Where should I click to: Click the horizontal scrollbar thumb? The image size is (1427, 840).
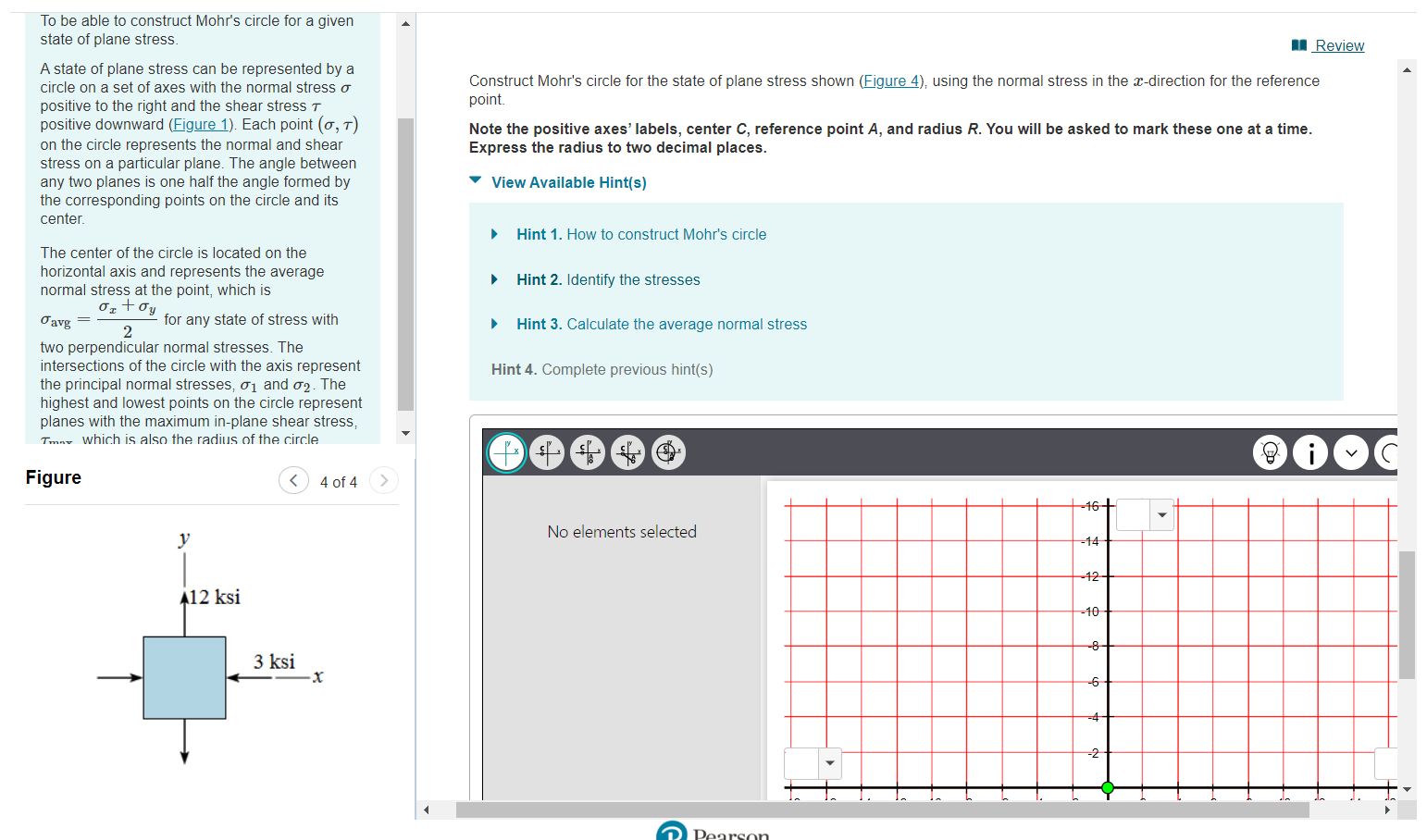[883, 810]
